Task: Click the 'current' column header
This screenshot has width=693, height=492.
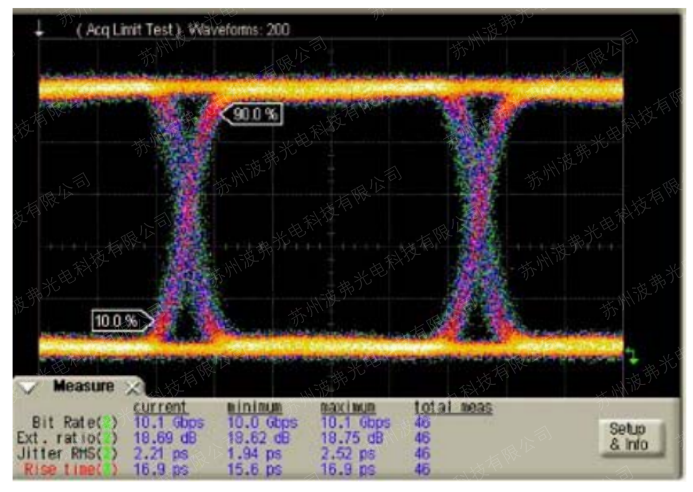Action: 160,407
